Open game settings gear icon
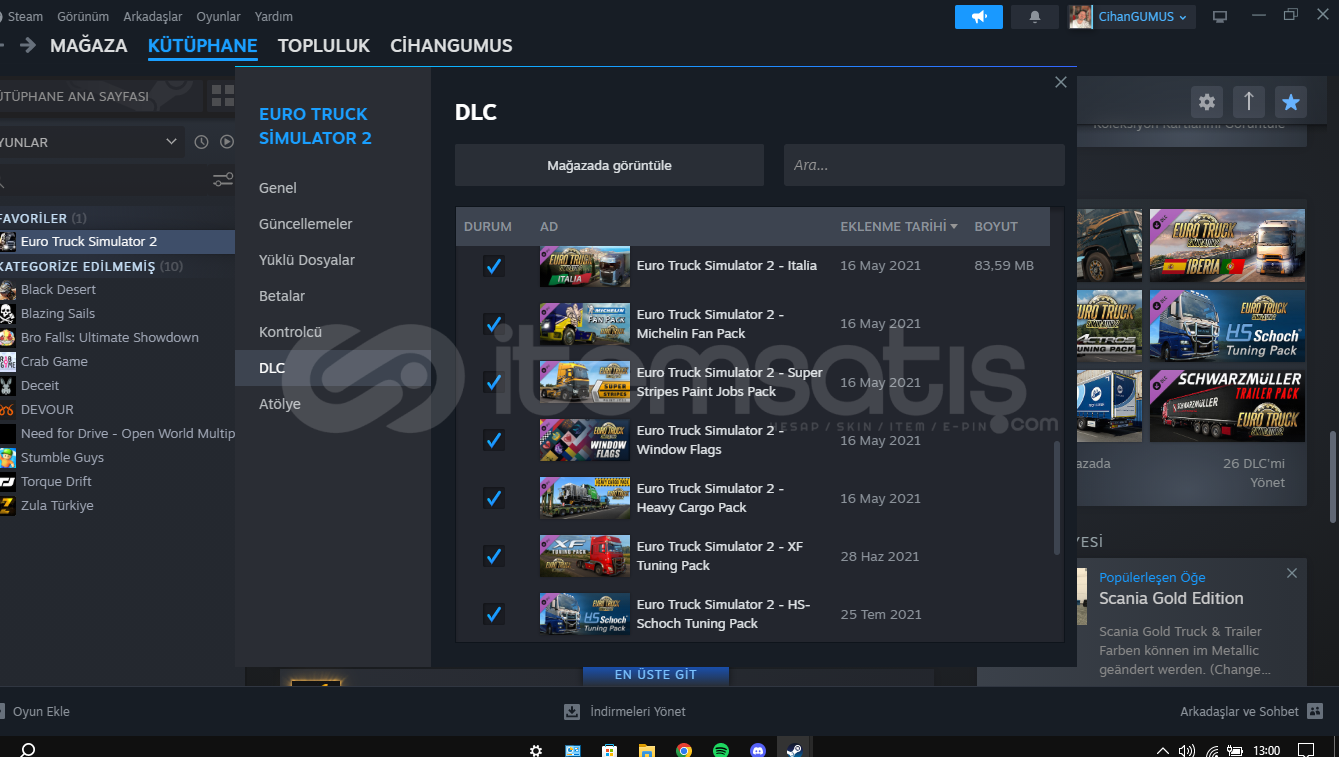 pos(1207,101)
